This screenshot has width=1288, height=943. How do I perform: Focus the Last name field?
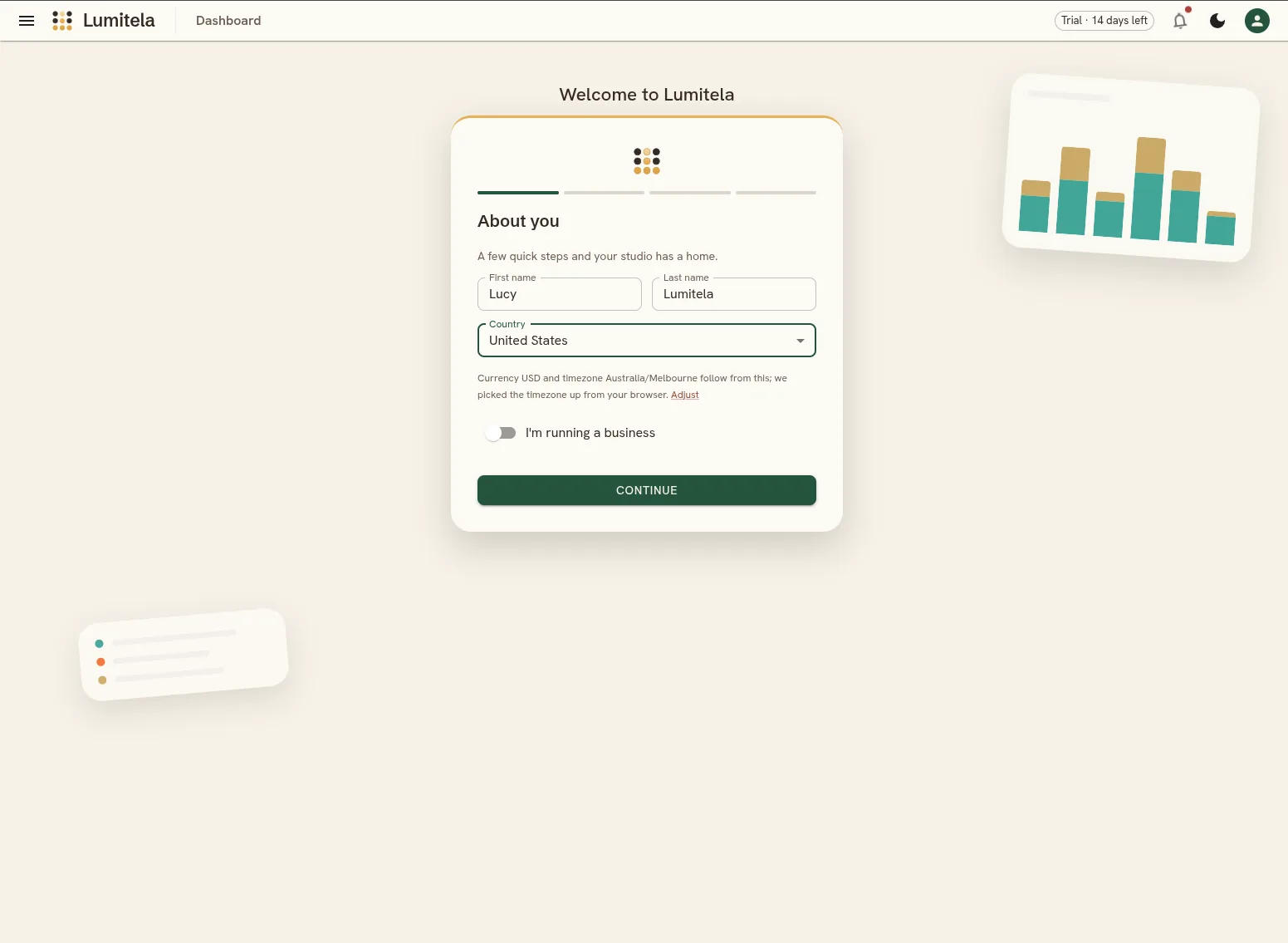click(x=734, y=294)
